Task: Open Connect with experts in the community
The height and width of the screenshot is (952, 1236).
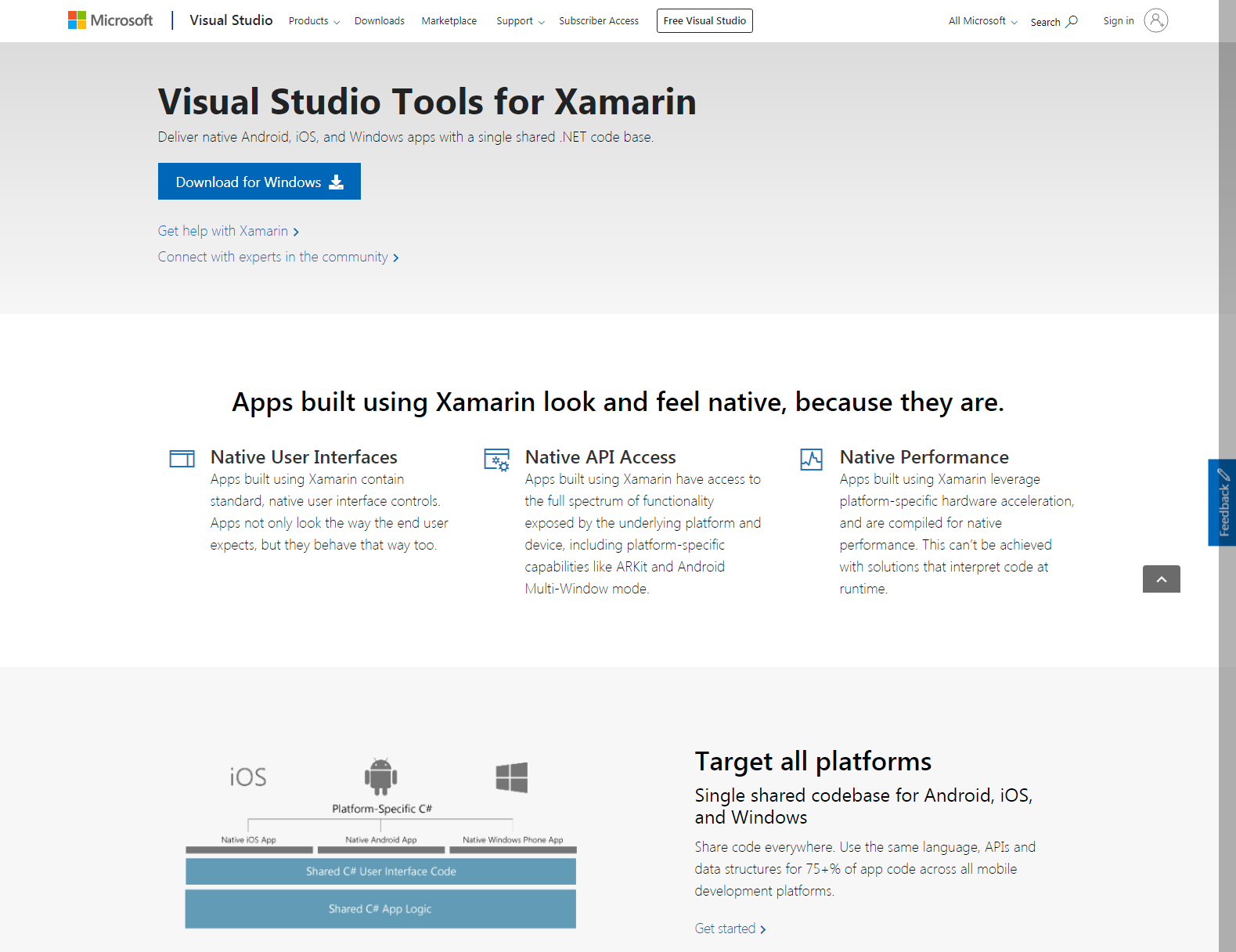Action: pyautogui.click(x=279, y=257)
